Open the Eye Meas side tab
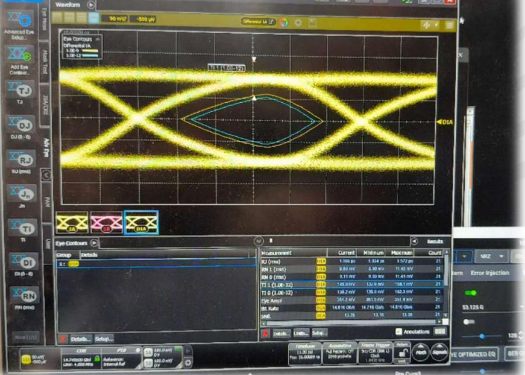Image resolution: width=525 pixels, height=375 pixels. point(45,20)
